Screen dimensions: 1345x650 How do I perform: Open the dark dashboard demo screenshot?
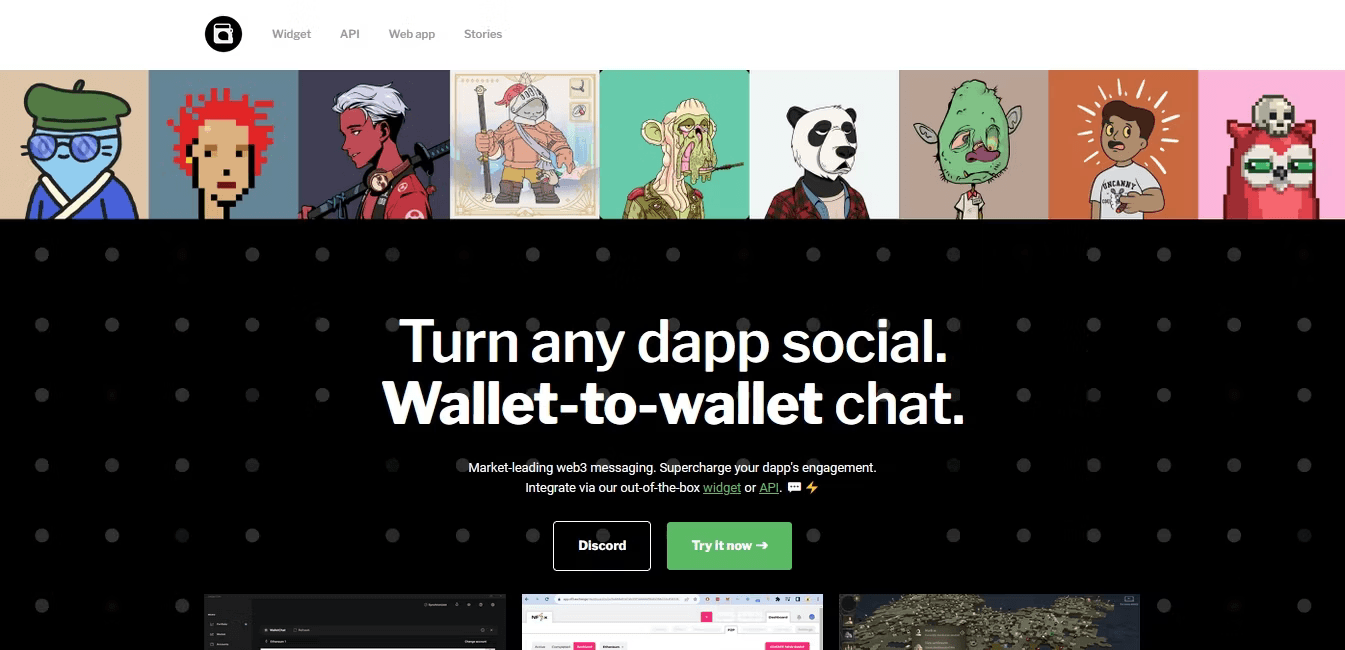click(355, 622)
